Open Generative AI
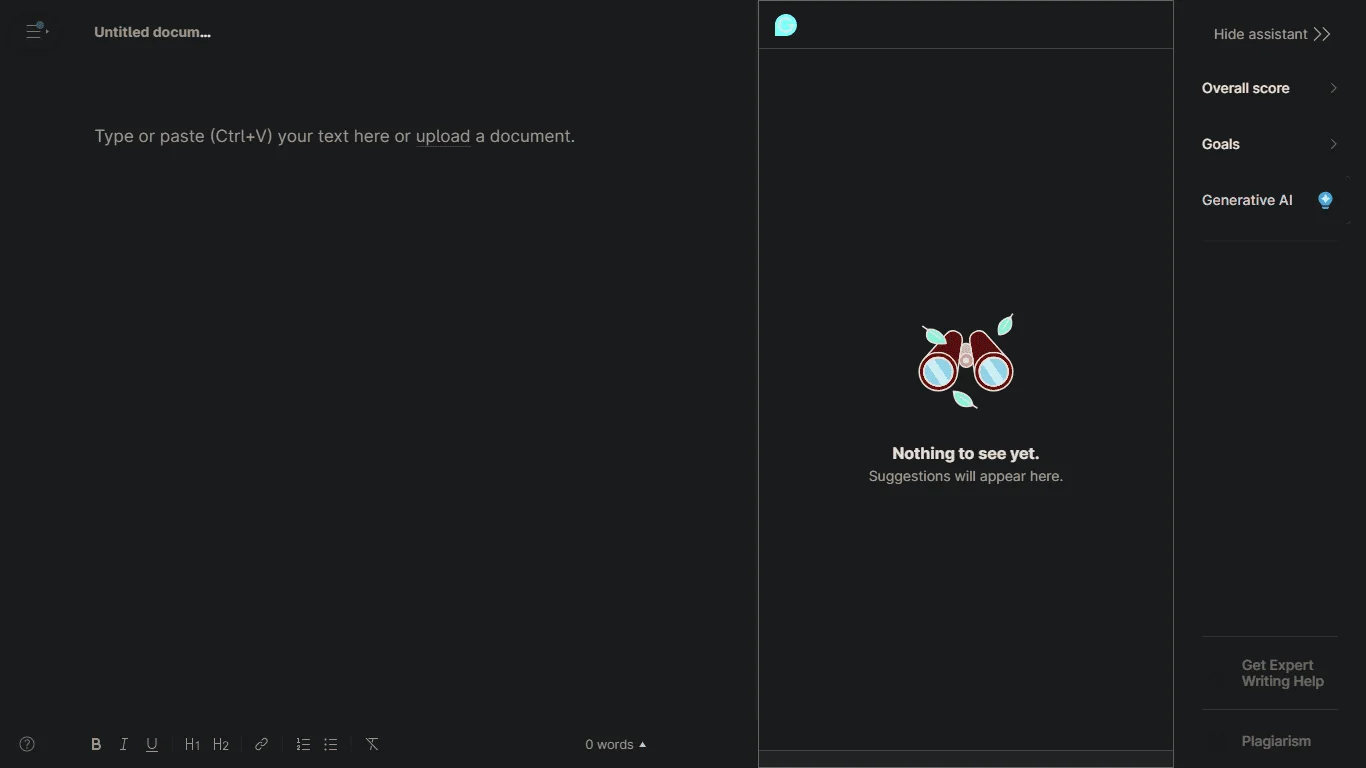Viewport: 1366px width, 768px height. tap(1269, 200)
